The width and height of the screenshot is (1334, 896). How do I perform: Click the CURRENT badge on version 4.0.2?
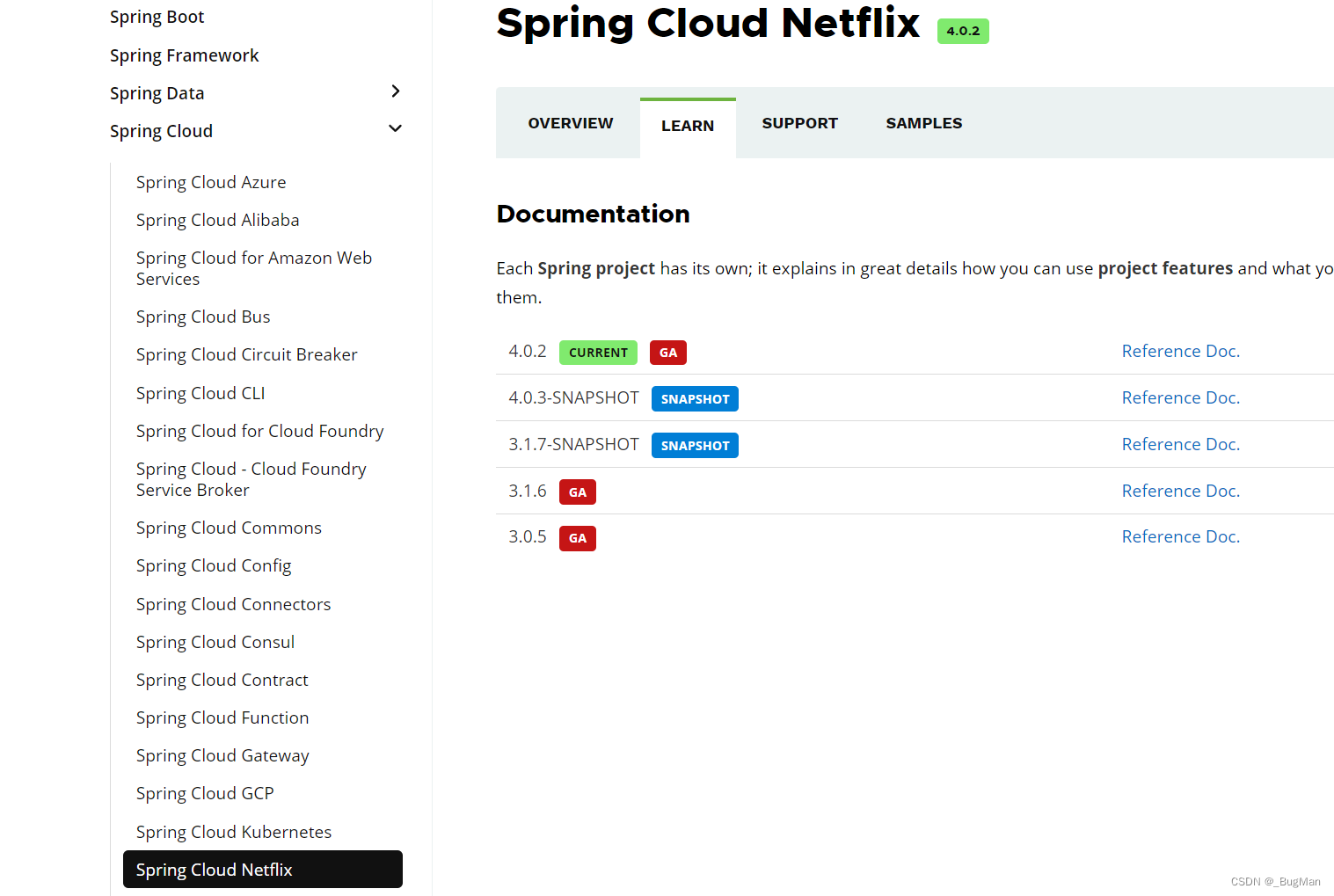(x=598, y=353)
